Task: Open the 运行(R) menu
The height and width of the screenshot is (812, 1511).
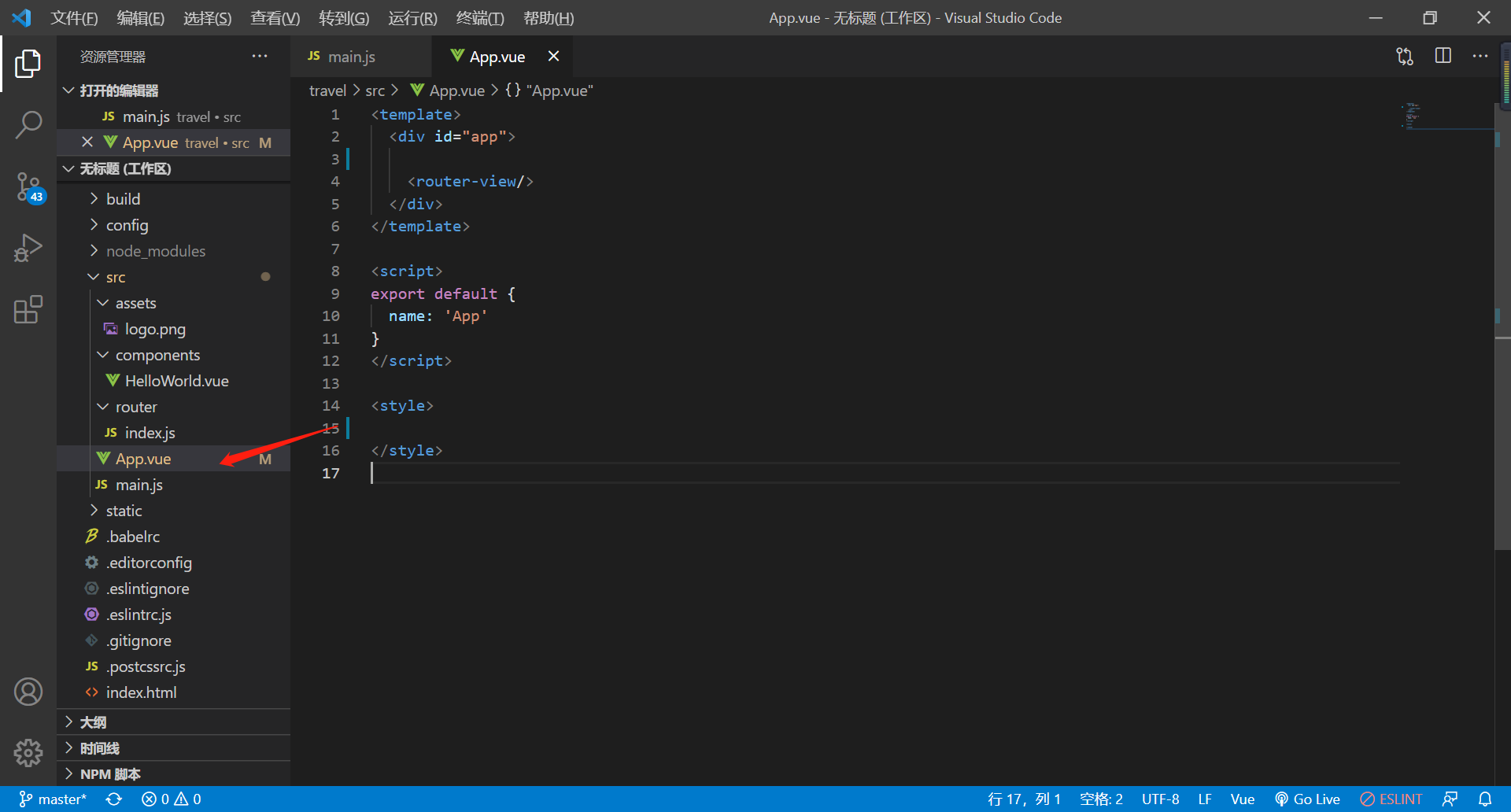Action: pyautogui.click(x=412, y=18)
